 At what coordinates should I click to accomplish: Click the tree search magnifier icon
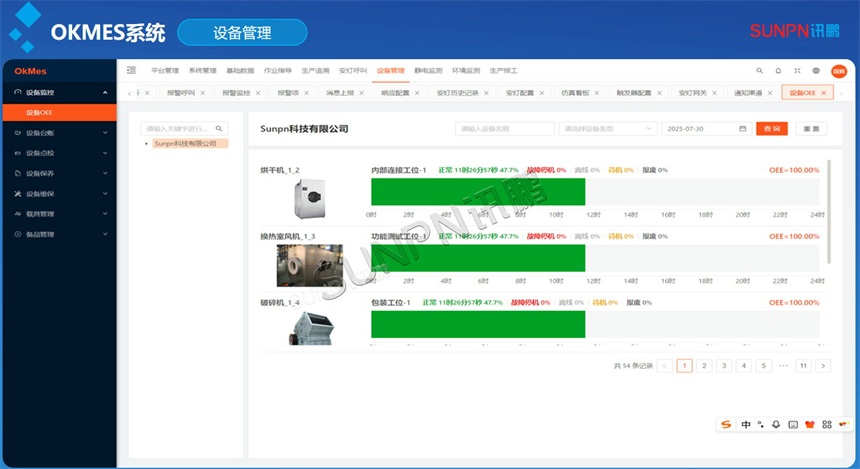[219, 128]
